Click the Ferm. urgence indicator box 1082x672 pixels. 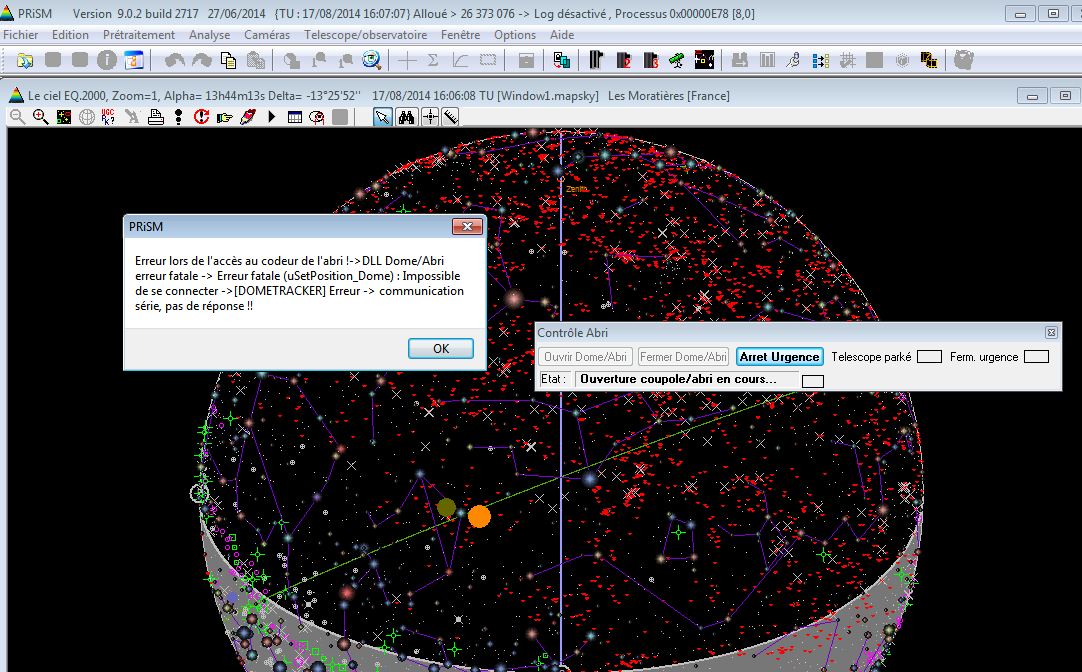(1036, 357)
